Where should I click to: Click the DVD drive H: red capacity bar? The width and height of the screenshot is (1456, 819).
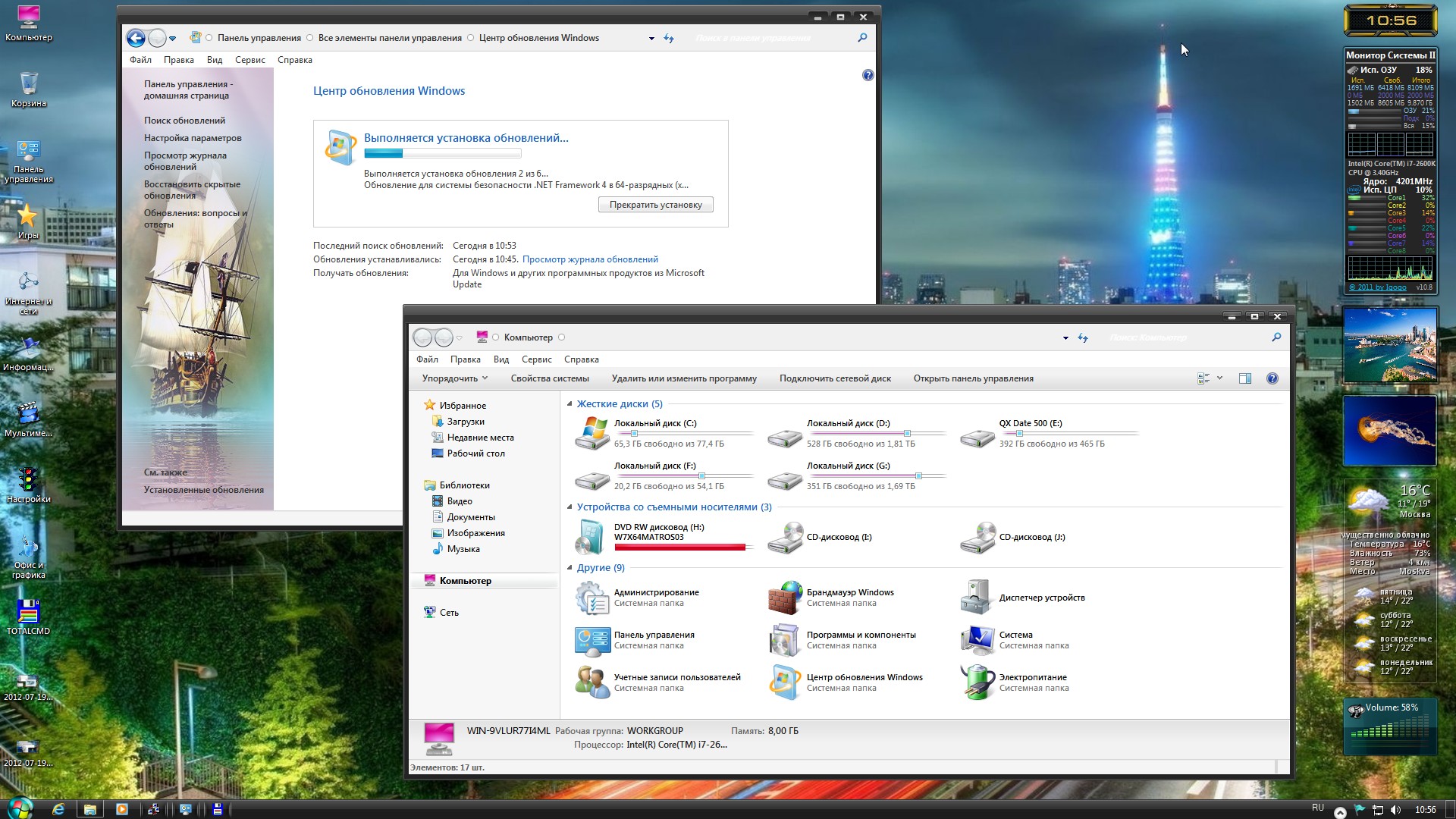click(x=681, y=547)
